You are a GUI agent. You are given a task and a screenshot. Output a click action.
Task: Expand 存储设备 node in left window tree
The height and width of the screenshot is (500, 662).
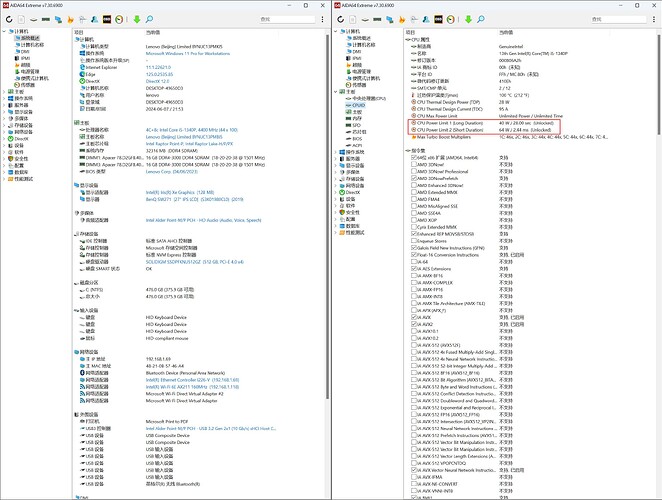click(4, 124)
